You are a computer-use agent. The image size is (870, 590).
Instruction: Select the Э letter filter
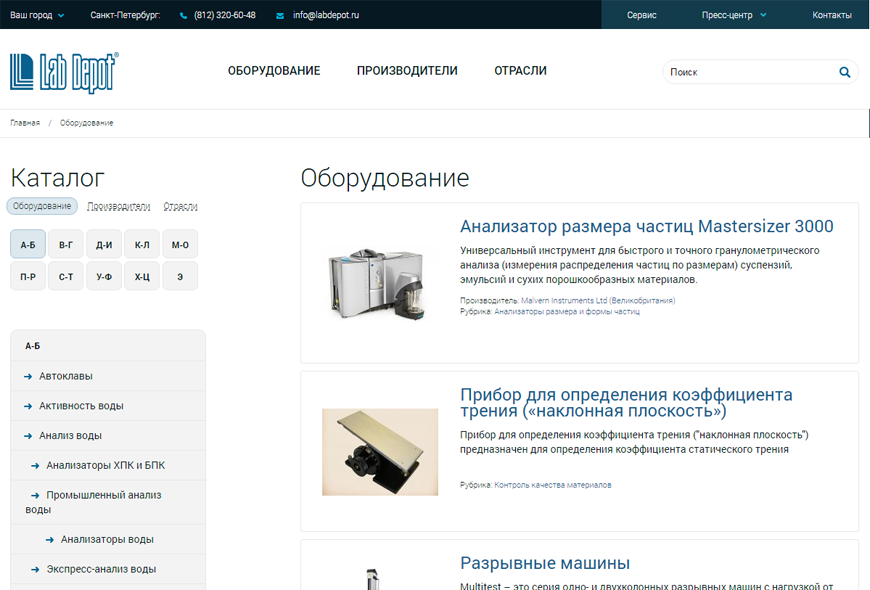point(180,276)
